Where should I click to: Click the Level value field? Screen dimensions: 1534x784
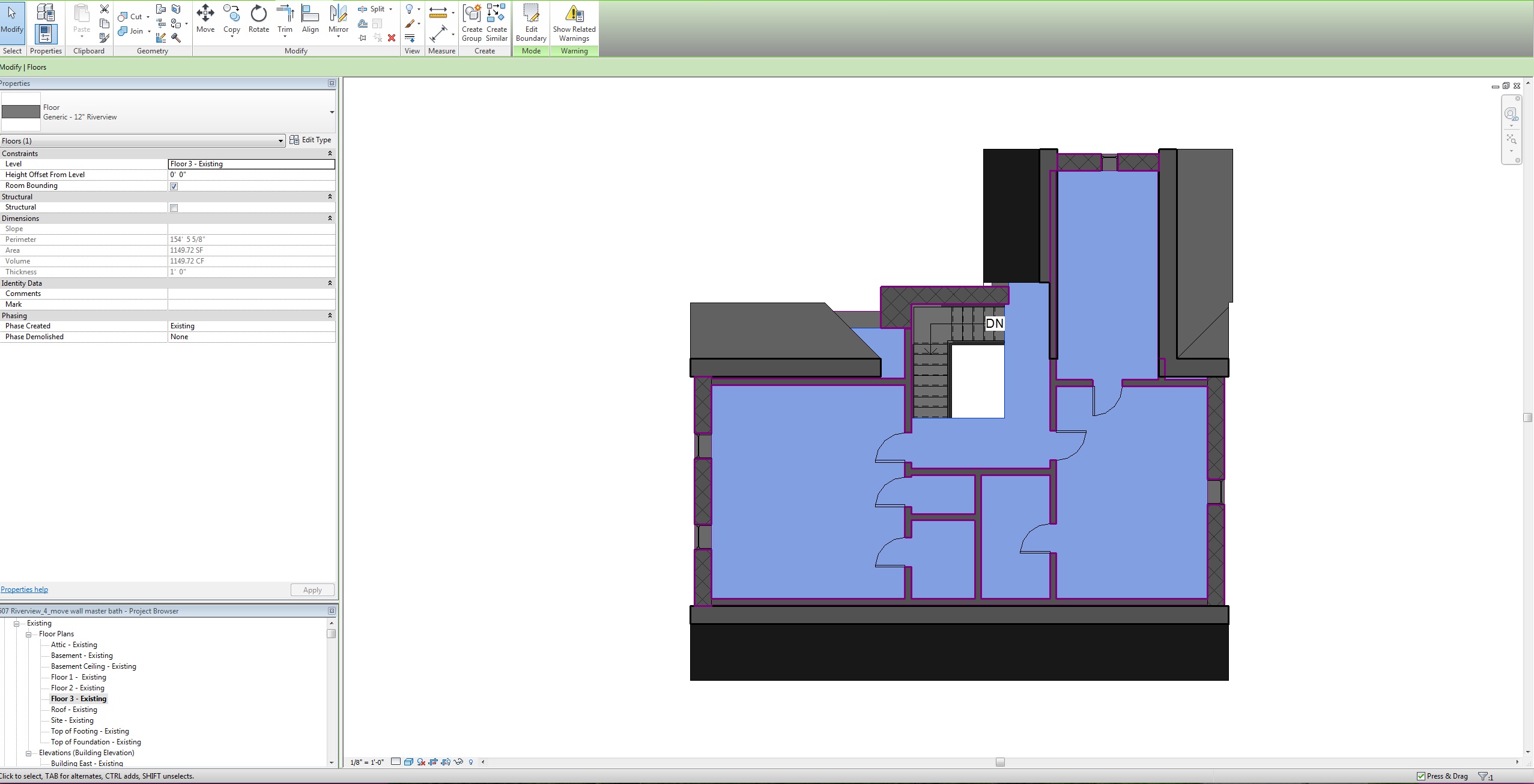click(251, 164)
